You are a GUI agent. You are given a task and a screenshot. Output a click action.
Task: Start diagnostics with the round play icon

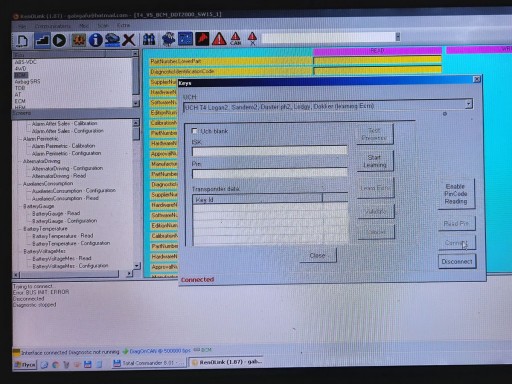[x=59, y=40]
